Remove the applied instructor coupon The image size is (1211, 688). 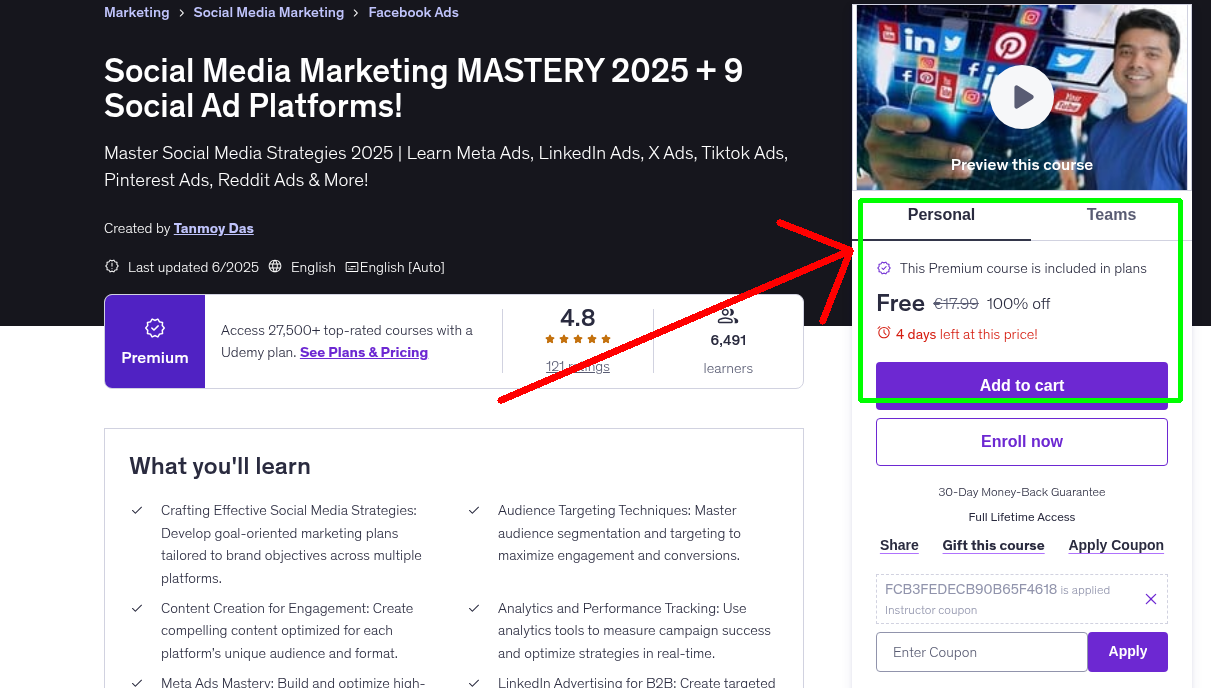tap(1150, 598)
